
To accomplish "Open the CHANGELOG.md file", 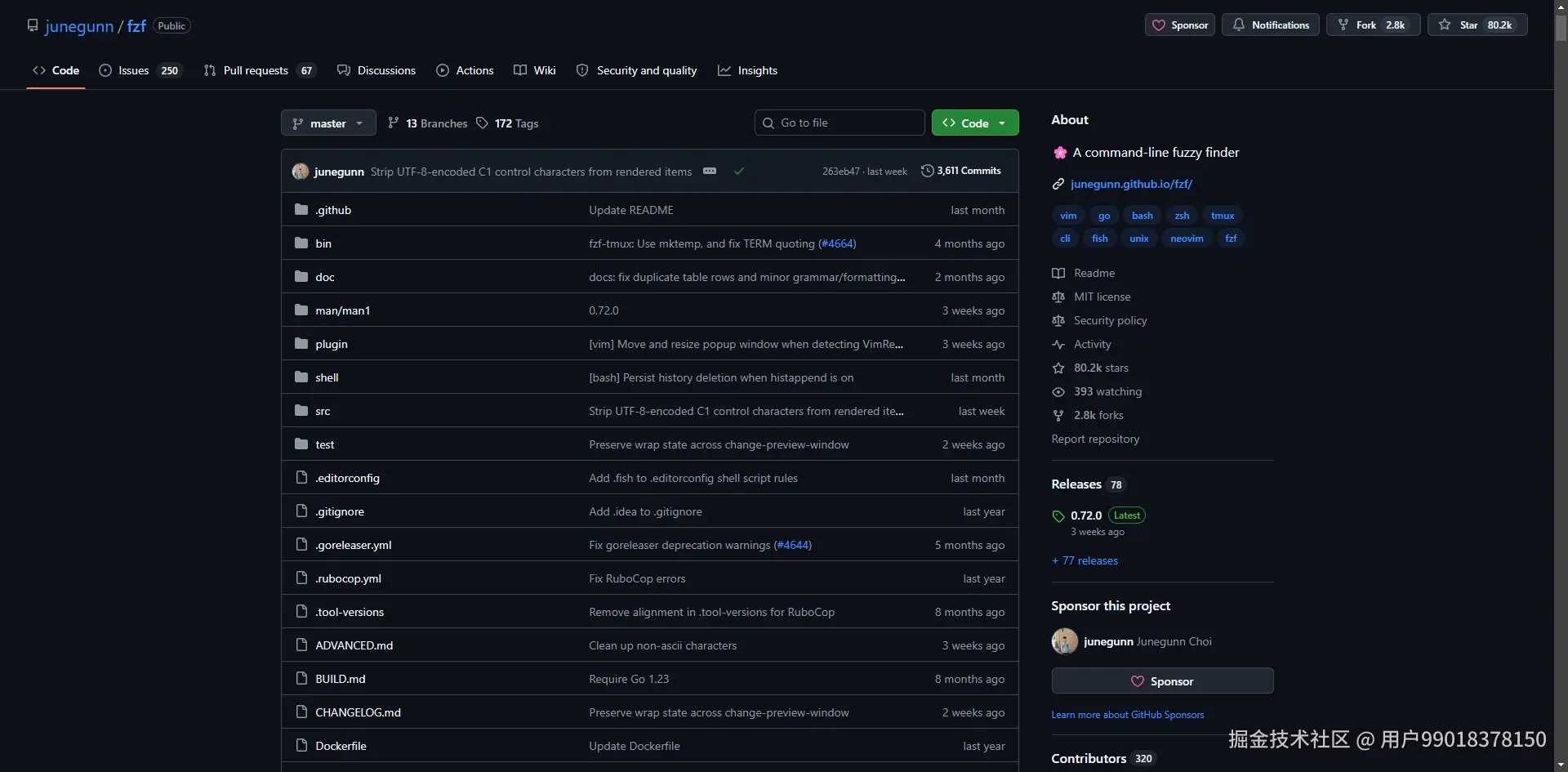I will pos(359,712).
